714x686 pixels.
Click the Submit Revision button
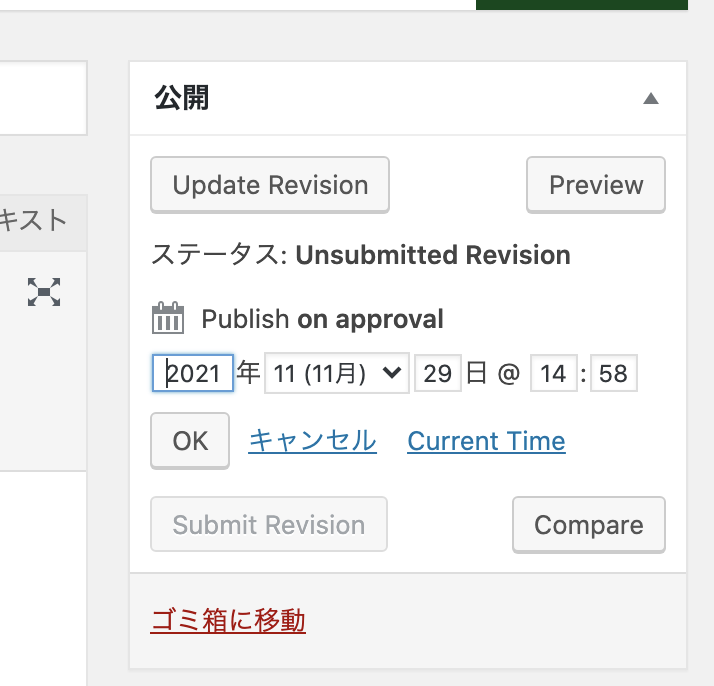tap(269, 524)
